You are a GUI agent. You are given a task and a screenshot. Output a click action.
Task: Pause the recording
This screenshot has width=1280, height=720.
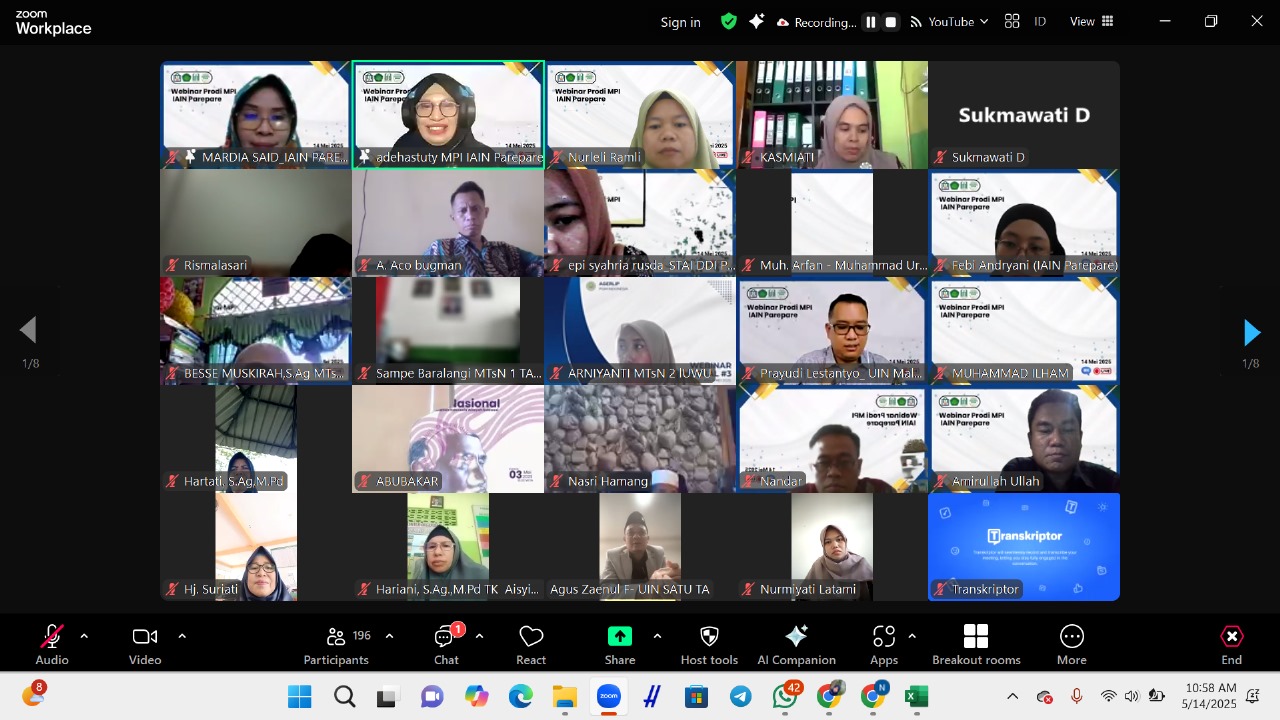click(871, 22)
